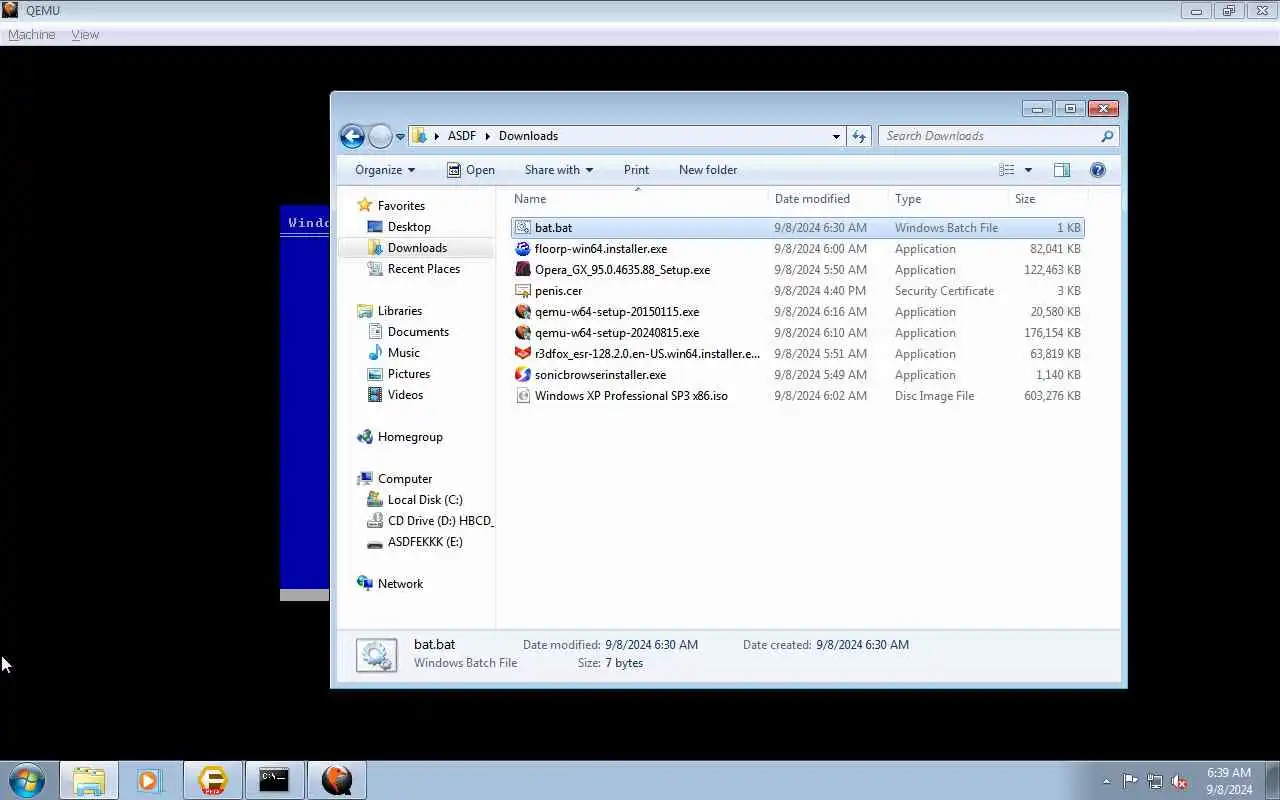Click the New folder button
This screenshot has width=1280, height=800.
pos(708,170)
